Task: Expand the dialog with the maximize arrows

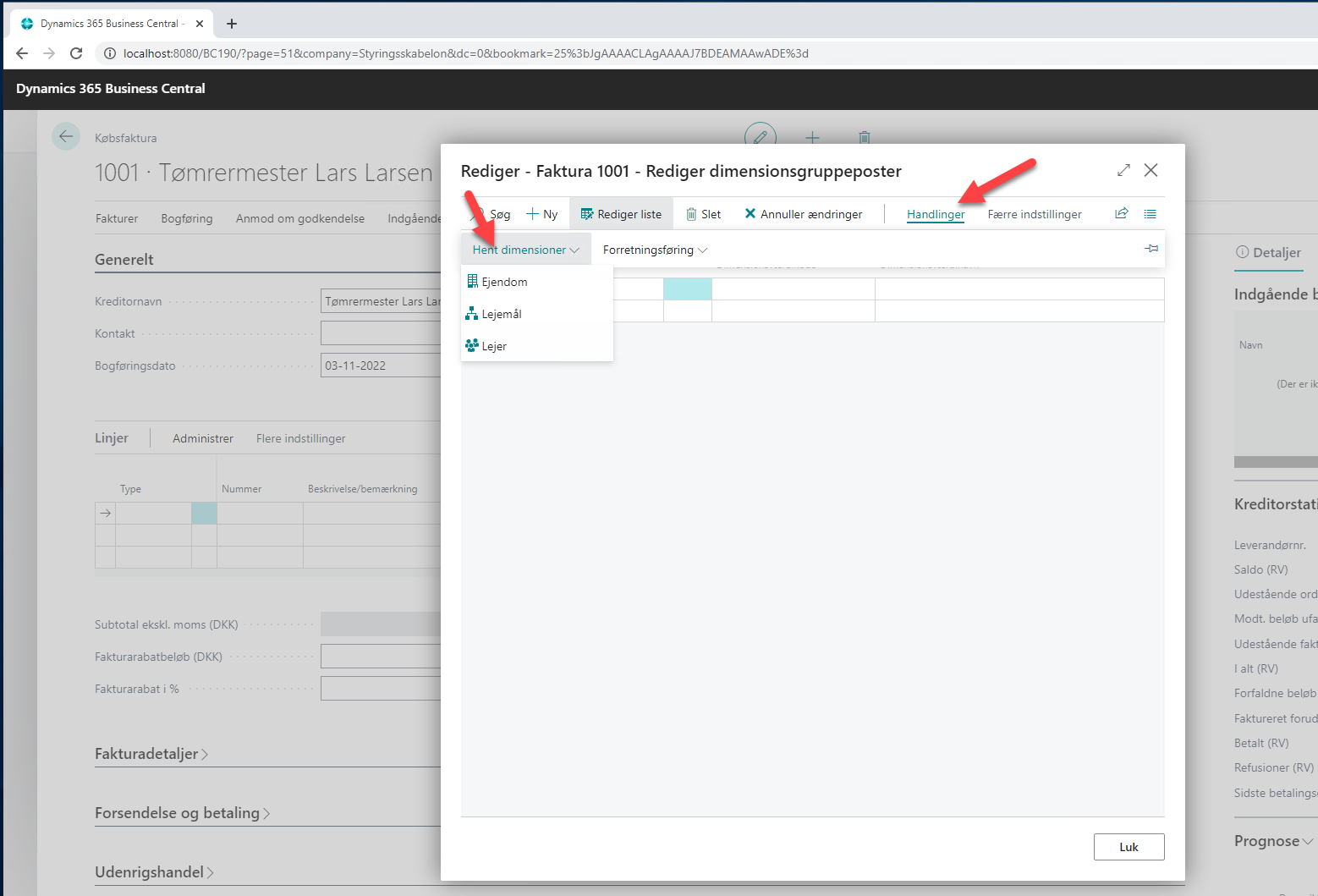Action: click(x=1123, y=170)
